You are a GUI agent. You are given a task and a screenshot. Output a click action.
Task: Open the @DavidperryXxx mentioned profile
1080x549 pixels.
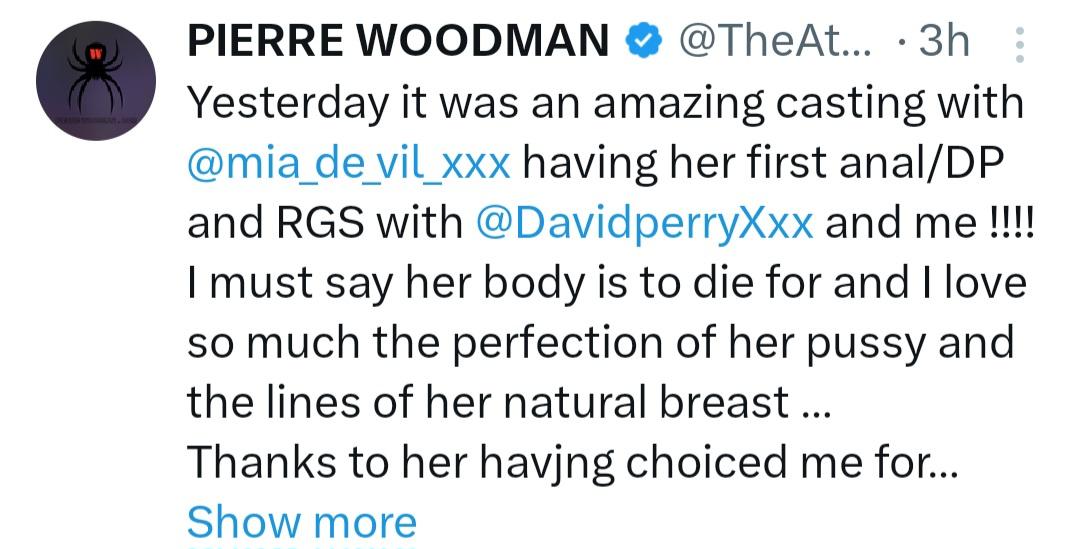(645, 224)
